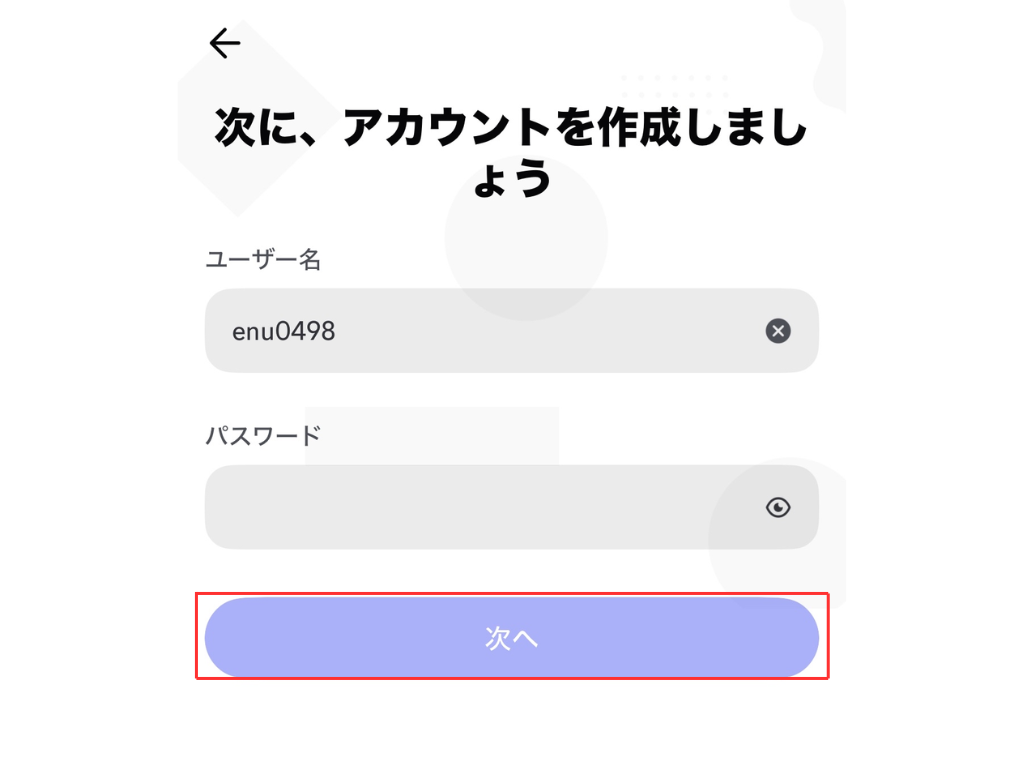This screenshot has height=768, width=1024.
Task: Go back using the arrow icon
Action: (225, 43)
